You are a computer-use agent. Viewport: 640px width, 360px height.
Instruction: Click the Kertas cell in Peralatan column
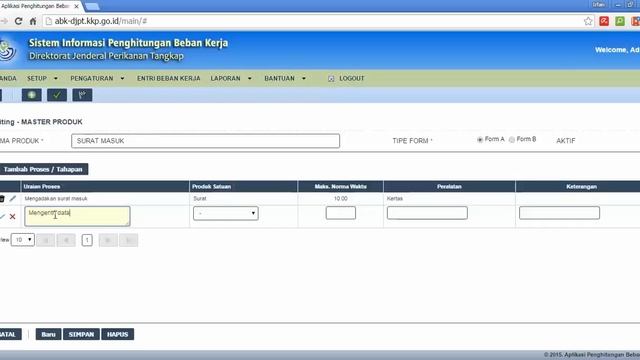click(395, 199)
